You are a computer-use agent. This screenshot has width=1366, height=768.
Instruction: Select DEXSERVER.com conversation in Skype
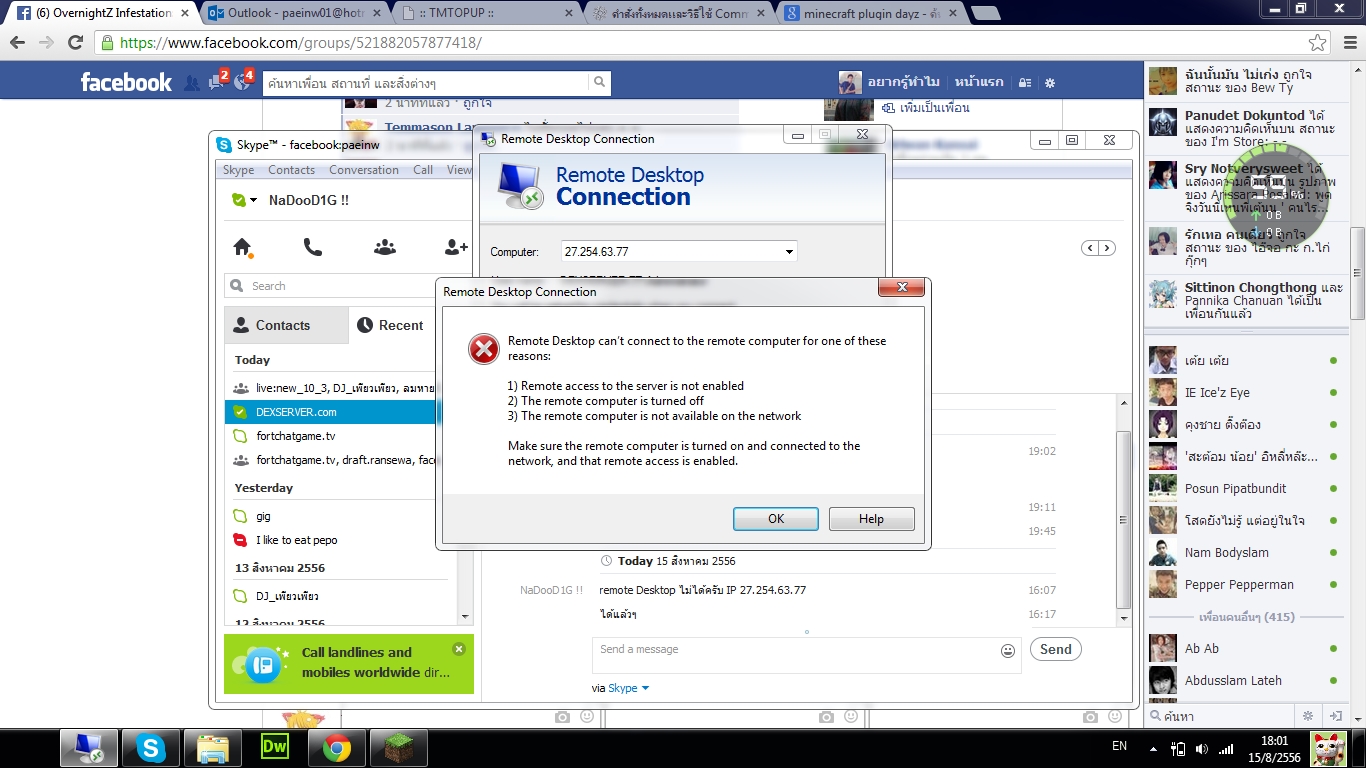[x=331, y=412]
